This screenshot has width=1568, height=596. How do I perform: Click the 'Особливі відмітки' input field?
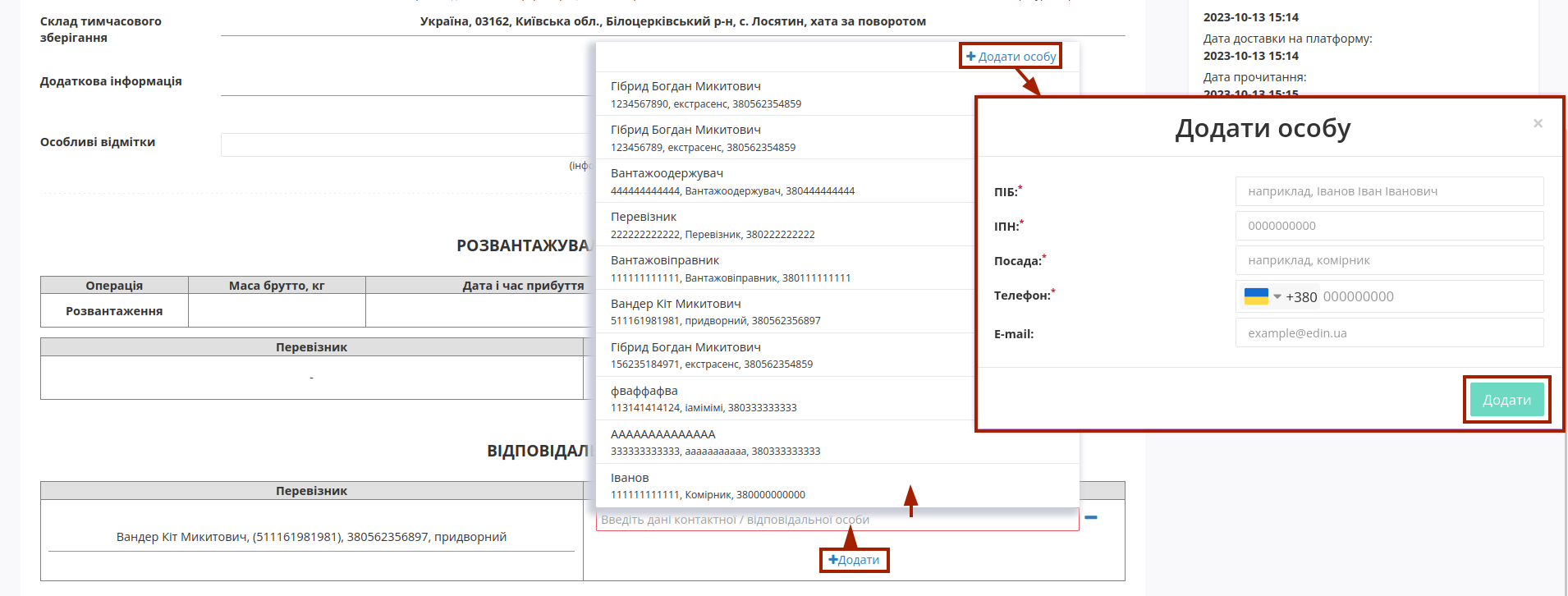(407, 144)
